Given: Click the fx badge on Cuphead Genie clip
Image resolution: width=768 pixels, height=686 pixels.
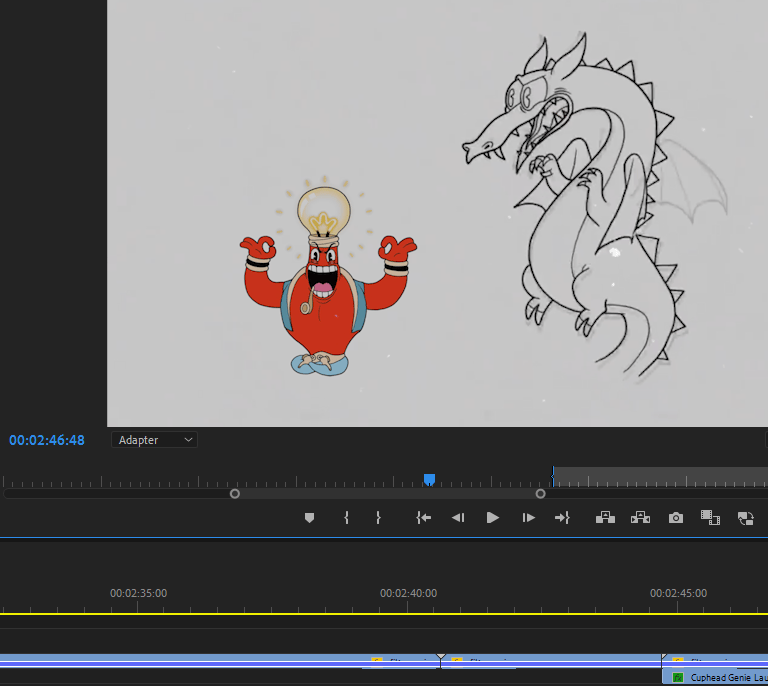Looking at the screenshot, I should click(678, 678).
